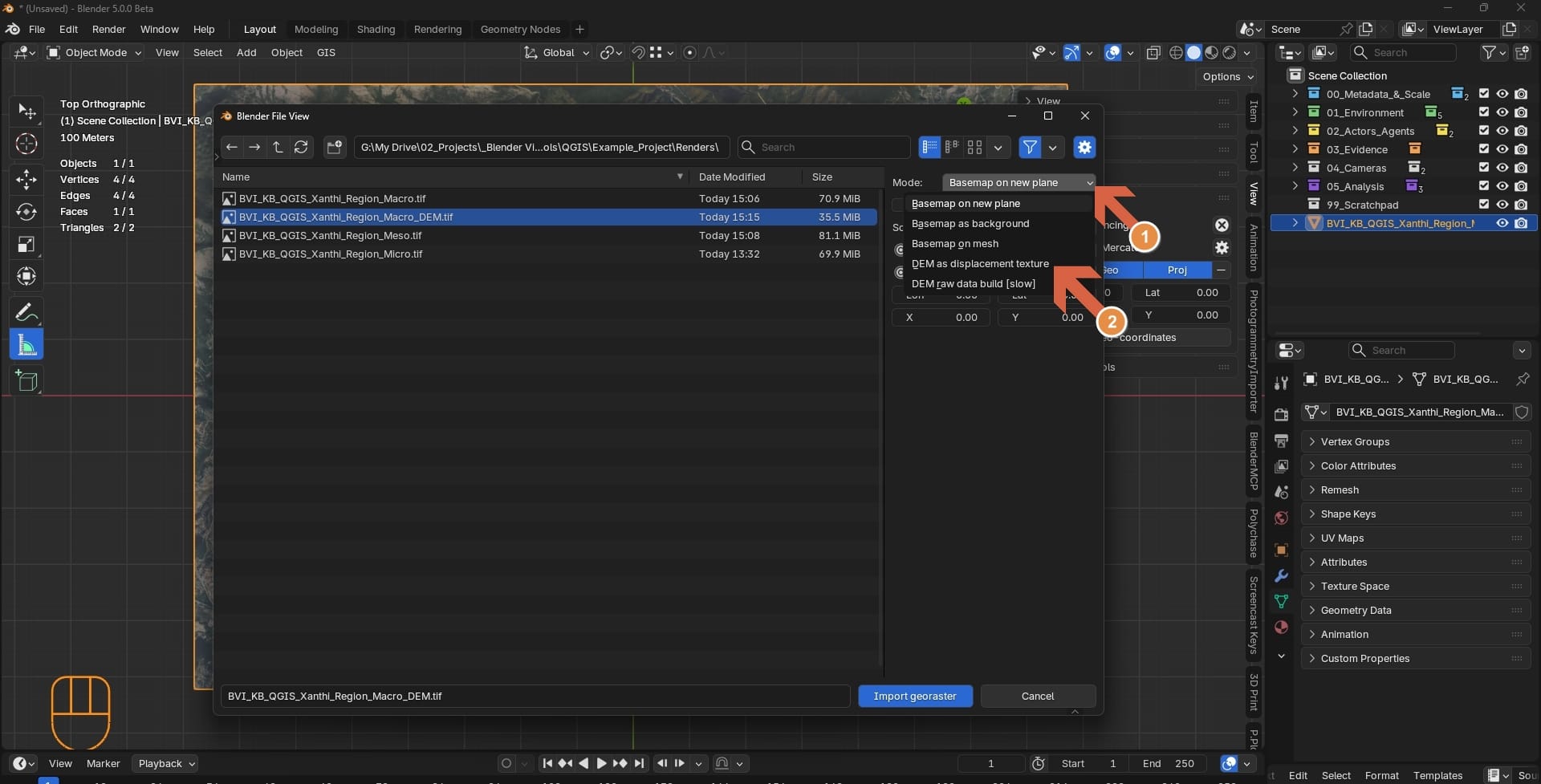Screen dimensions: 1541x784
Task: Open the Object Data properties tab
Action: tap(1281, 601)
